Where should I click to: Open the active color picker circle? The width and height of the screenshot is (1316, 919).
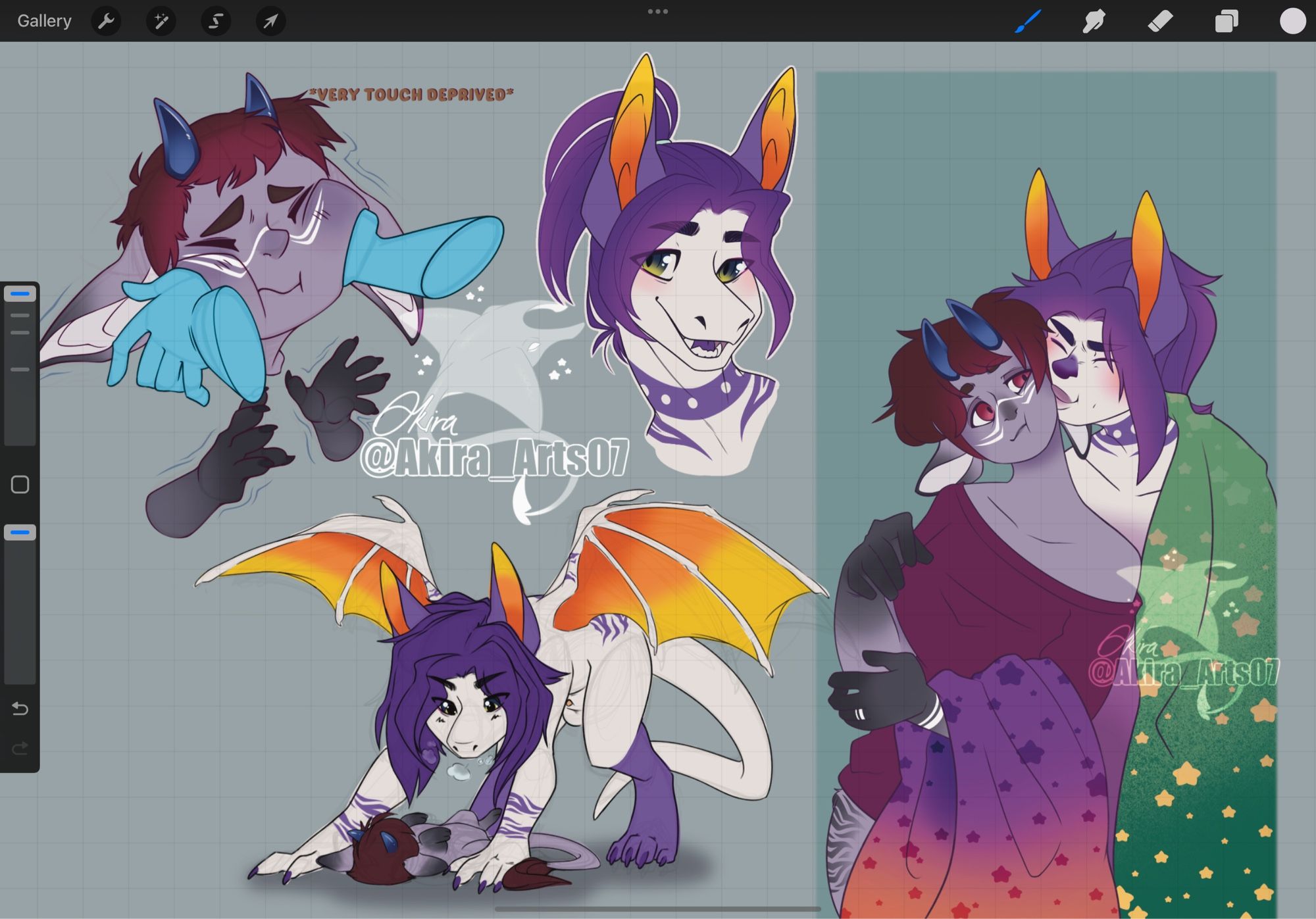point(1292,21)
